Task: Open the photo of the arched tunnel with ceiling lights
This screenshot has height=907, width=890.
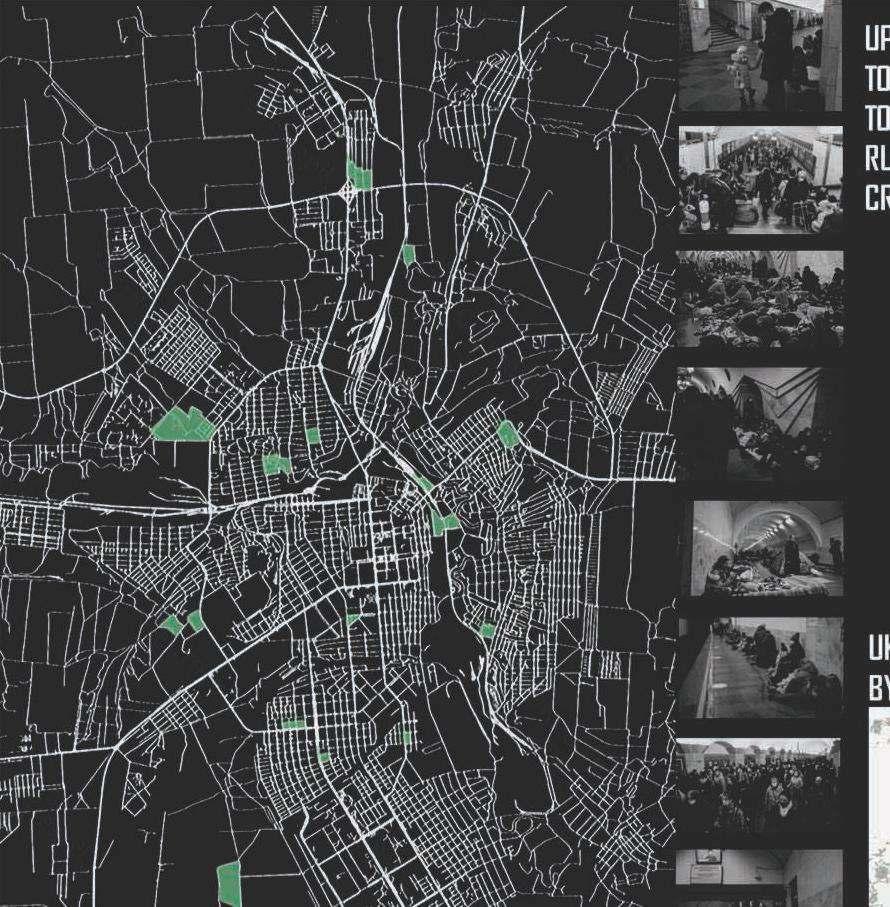Action: click(767, 548)
